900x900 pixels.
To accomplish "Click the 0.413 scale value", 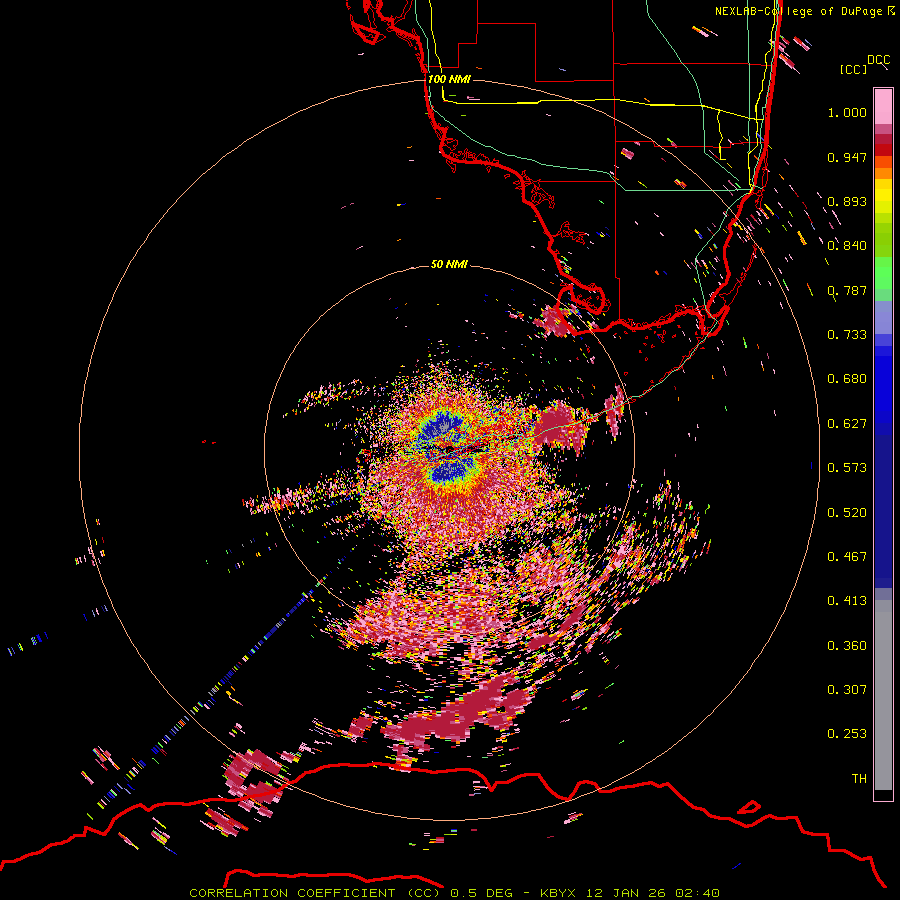I will pyautogui.click(x=847, y=601).
